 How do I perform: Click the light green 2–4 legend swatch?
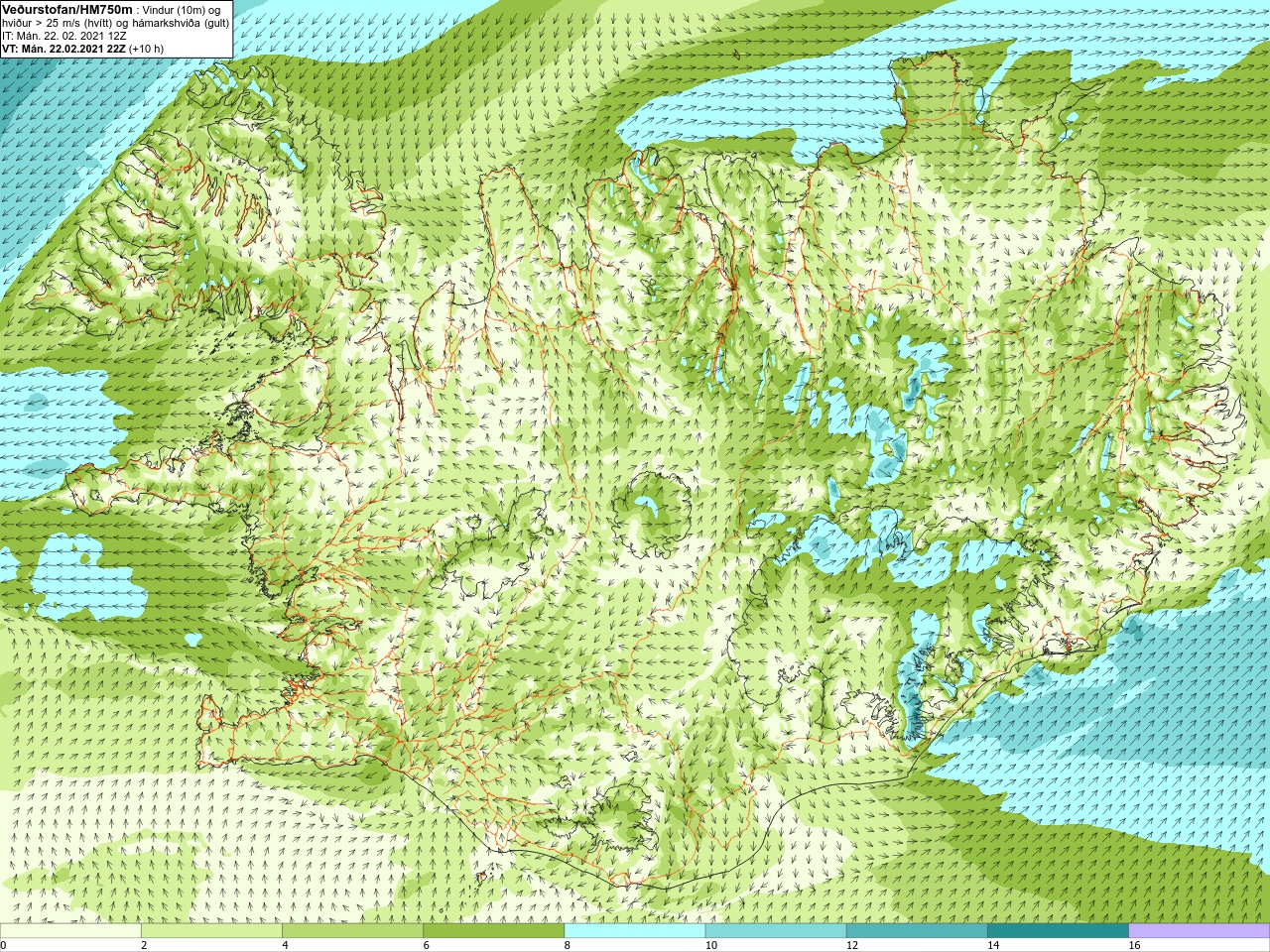coord(211,931)
